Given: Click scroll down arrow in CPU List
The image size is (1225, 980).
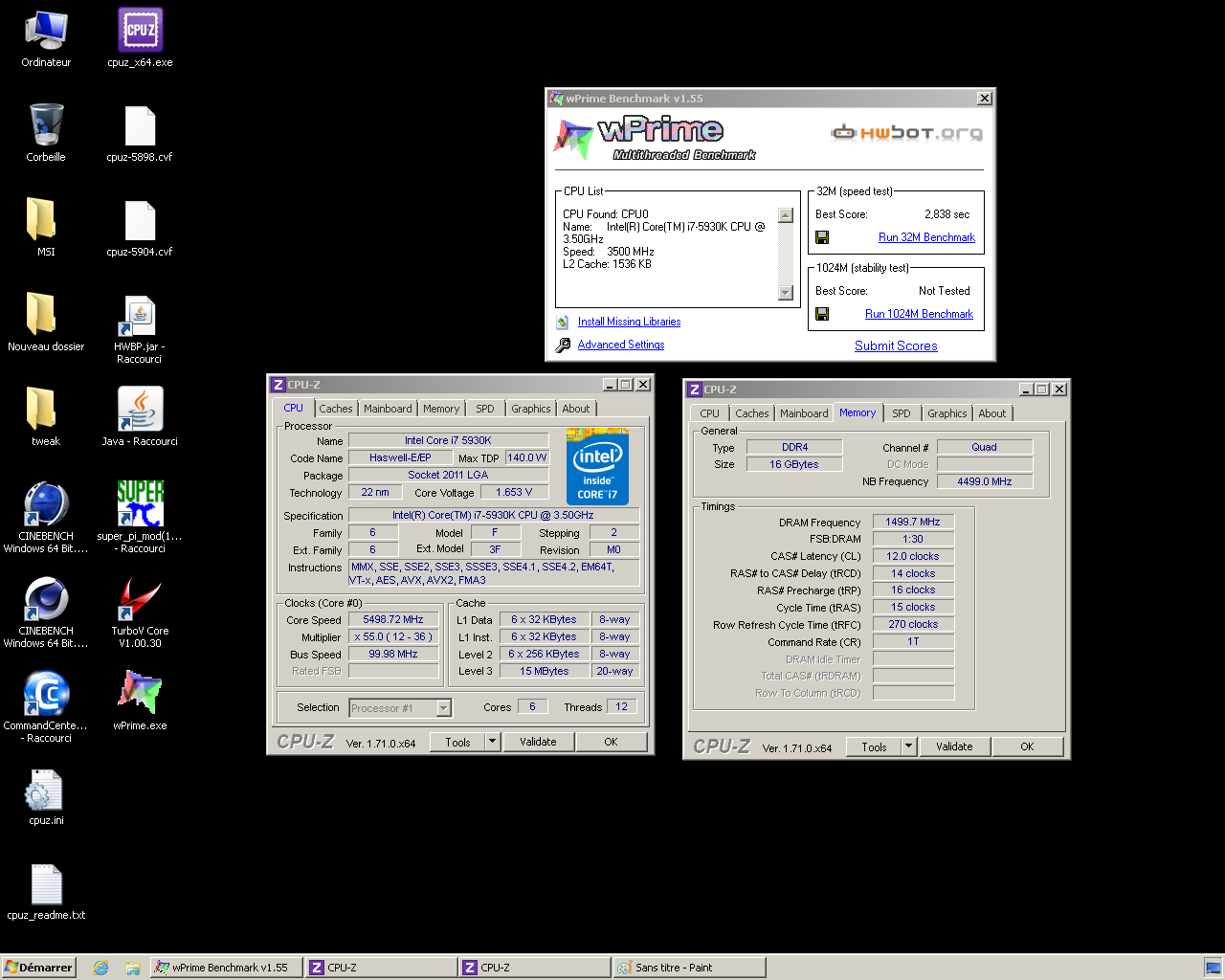Looking at the screenshot, I should [x=786, y=293].
